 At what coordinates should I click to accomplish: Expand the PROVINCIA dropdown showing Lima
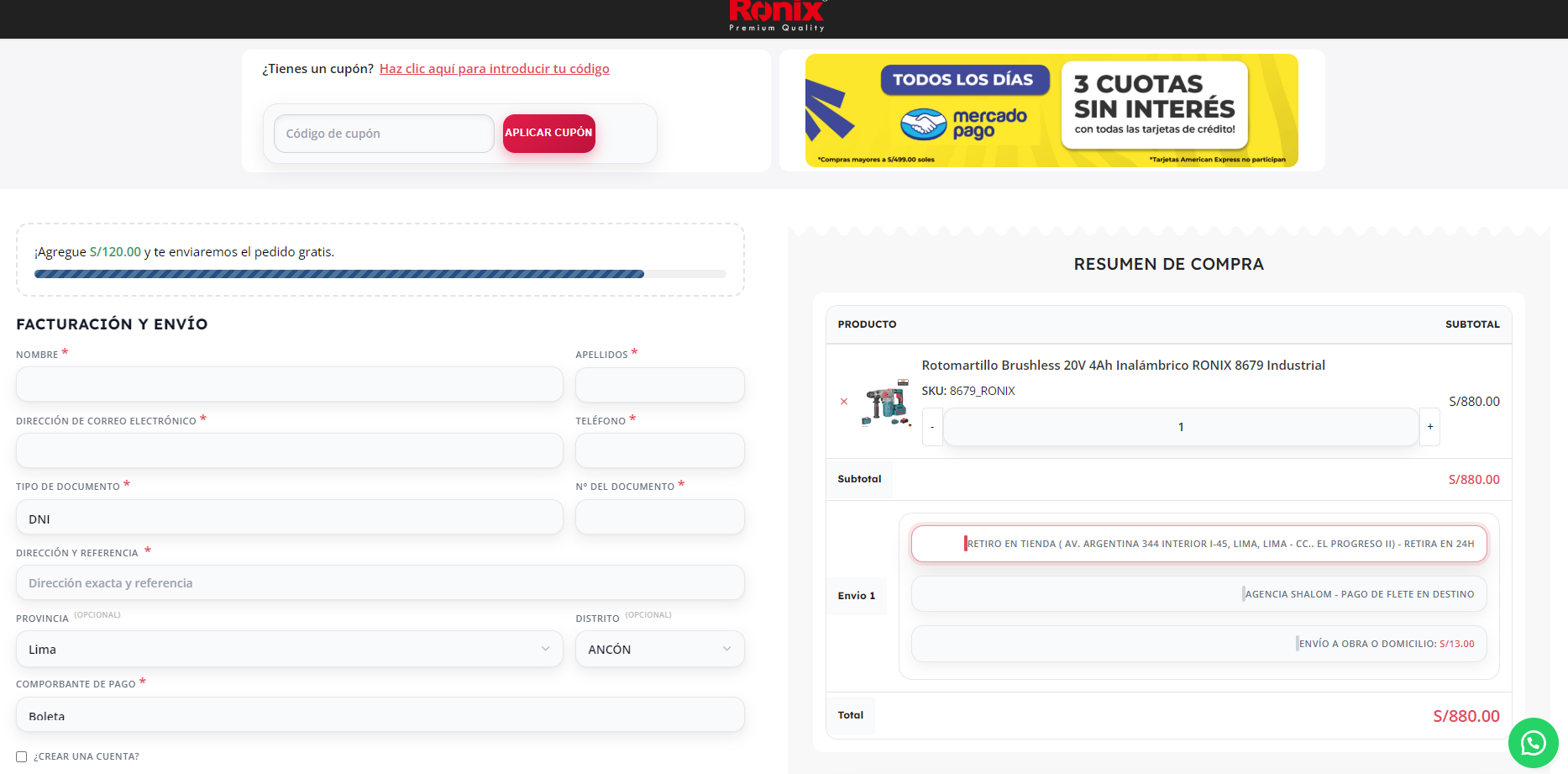pos(290,649)
